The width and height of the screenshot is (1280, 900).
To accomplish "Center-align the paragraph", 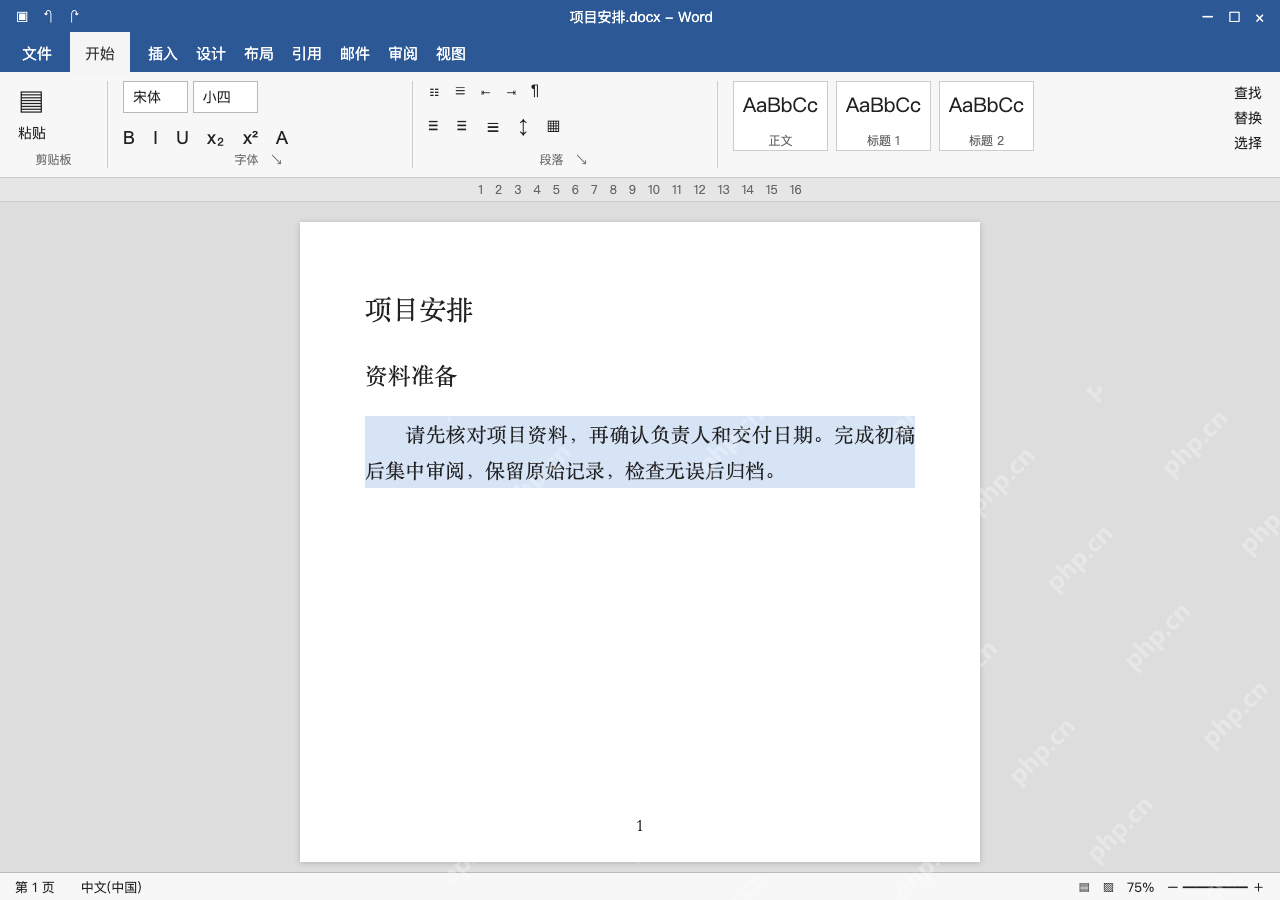I will [462, 126].
